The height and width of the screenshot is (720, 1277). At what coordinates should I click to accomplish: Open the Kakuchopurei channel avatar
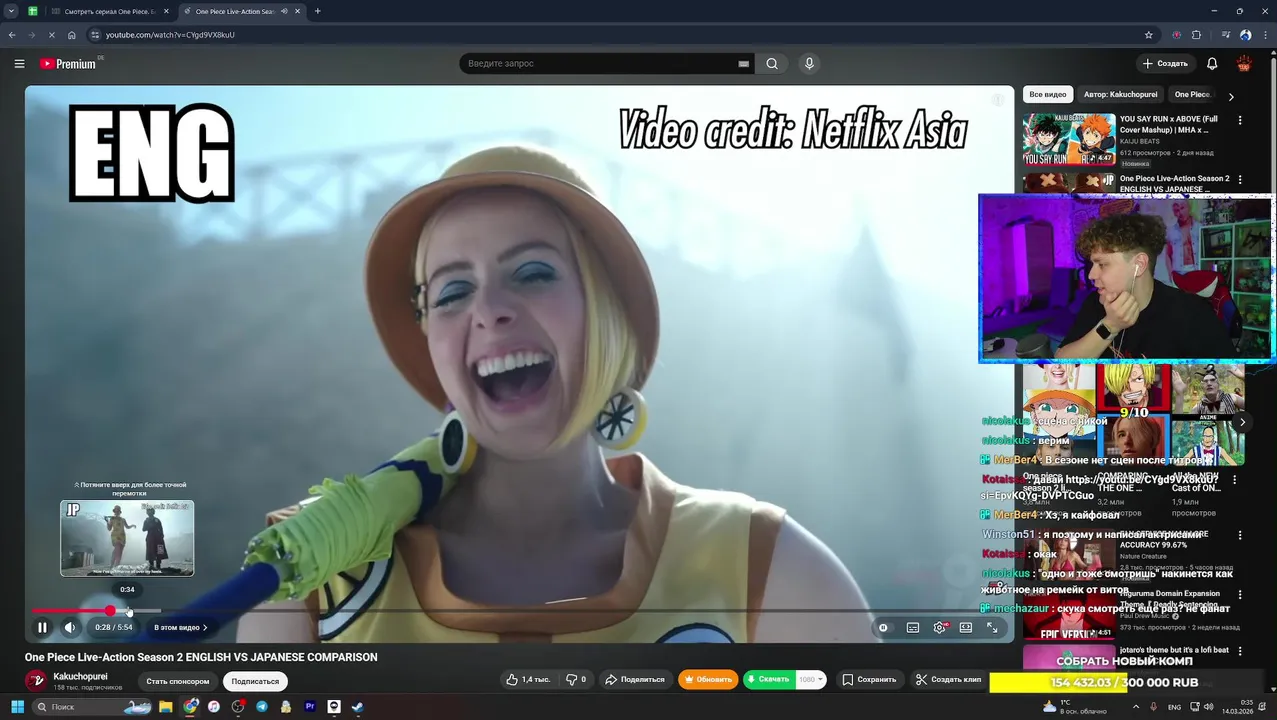[36, 680]
